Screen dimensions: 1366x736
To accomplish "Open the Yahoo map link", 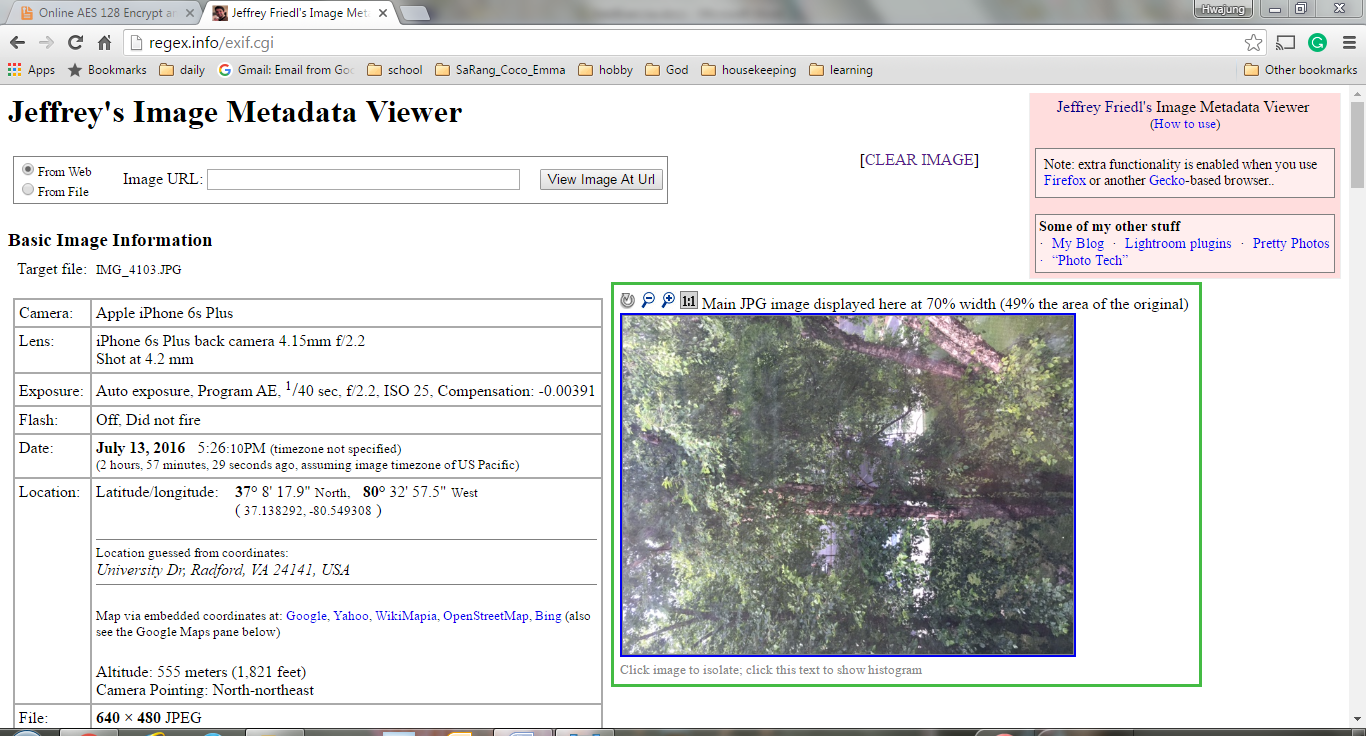I will coord(351,616).
